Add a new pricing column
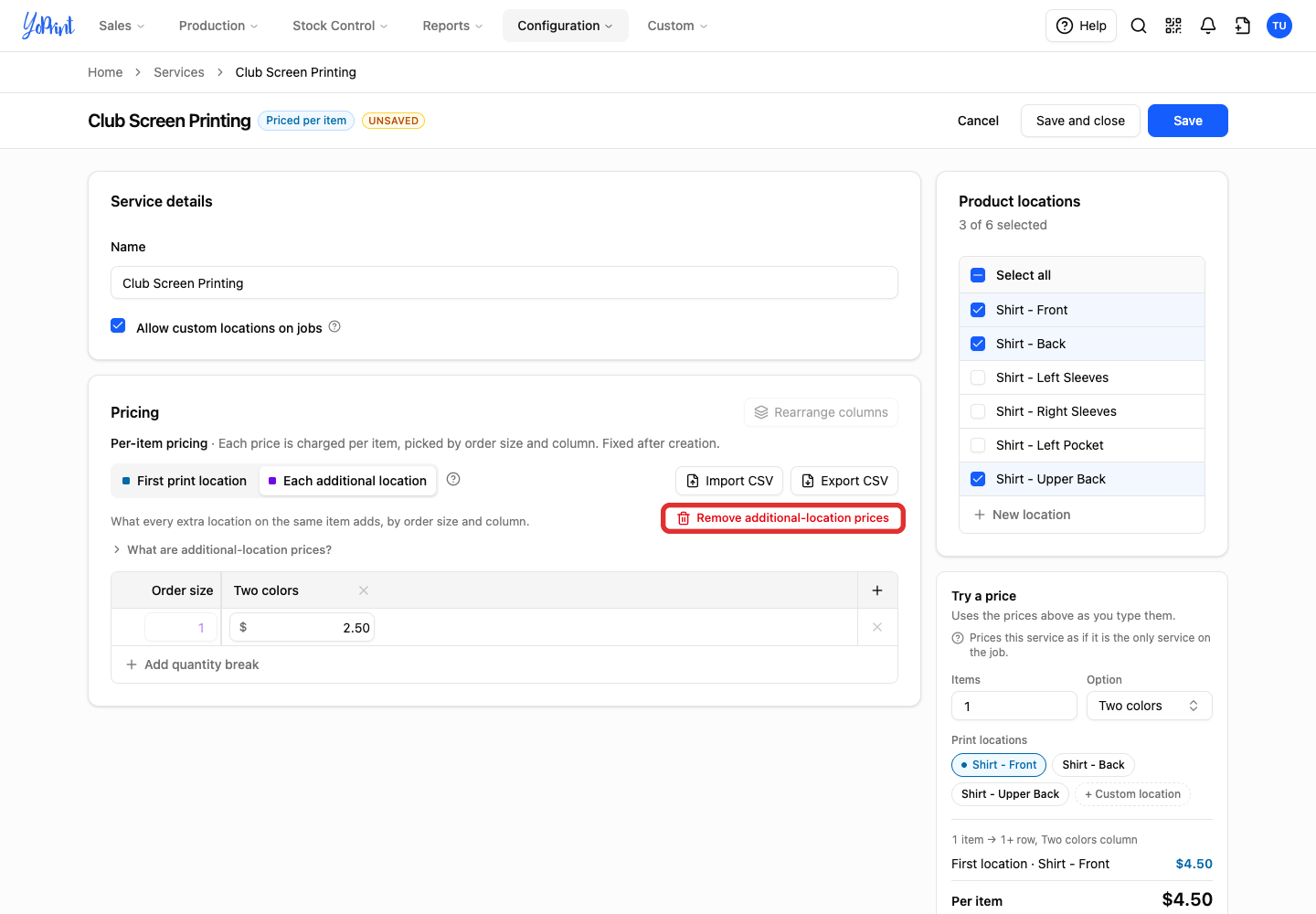1316x914 pixels. tap(877, 590)
